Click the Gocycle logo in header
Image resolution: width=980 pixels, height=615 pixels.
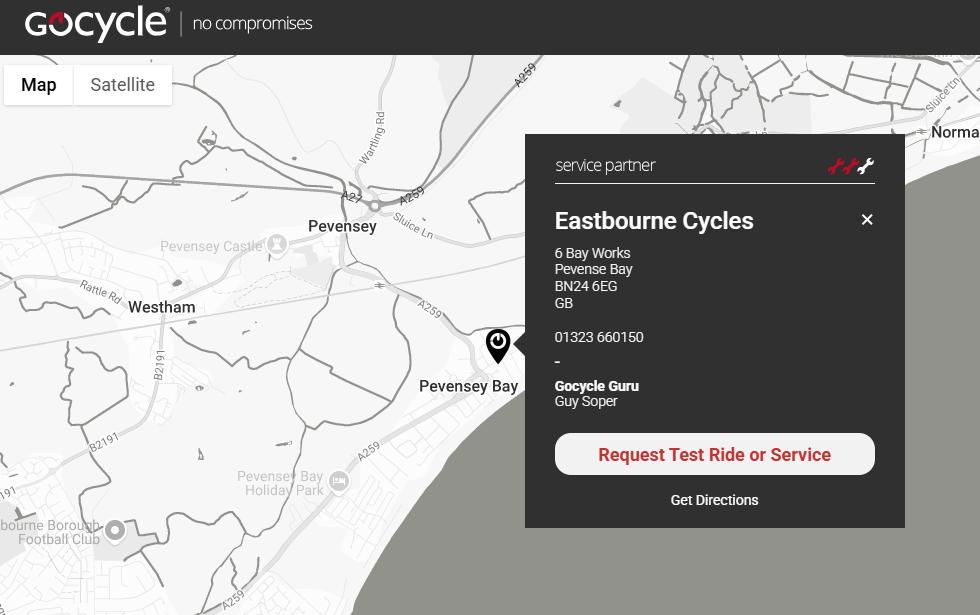[97, 24]
